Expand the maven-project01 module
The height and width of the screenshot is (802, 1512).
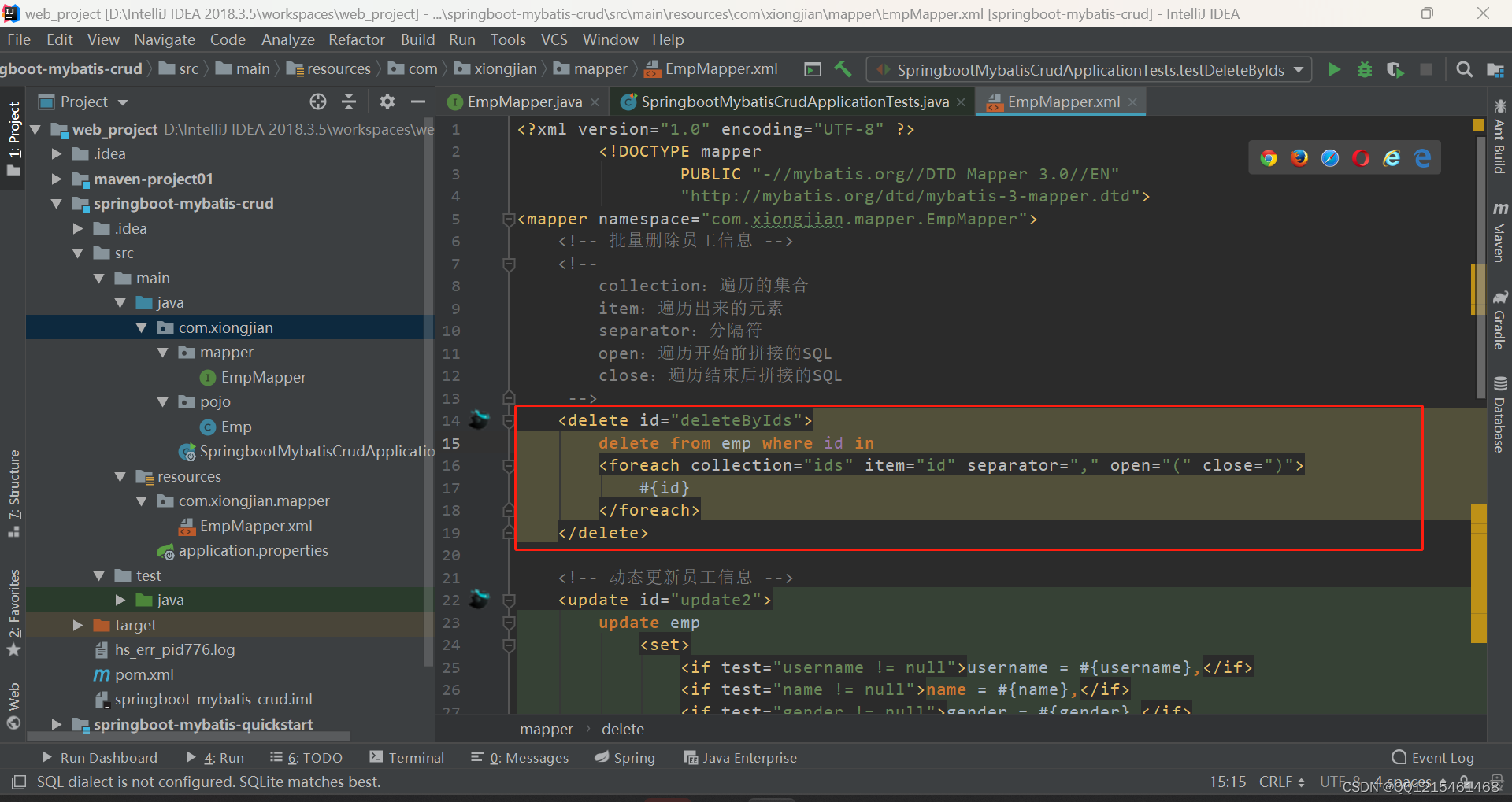(57, 179)
